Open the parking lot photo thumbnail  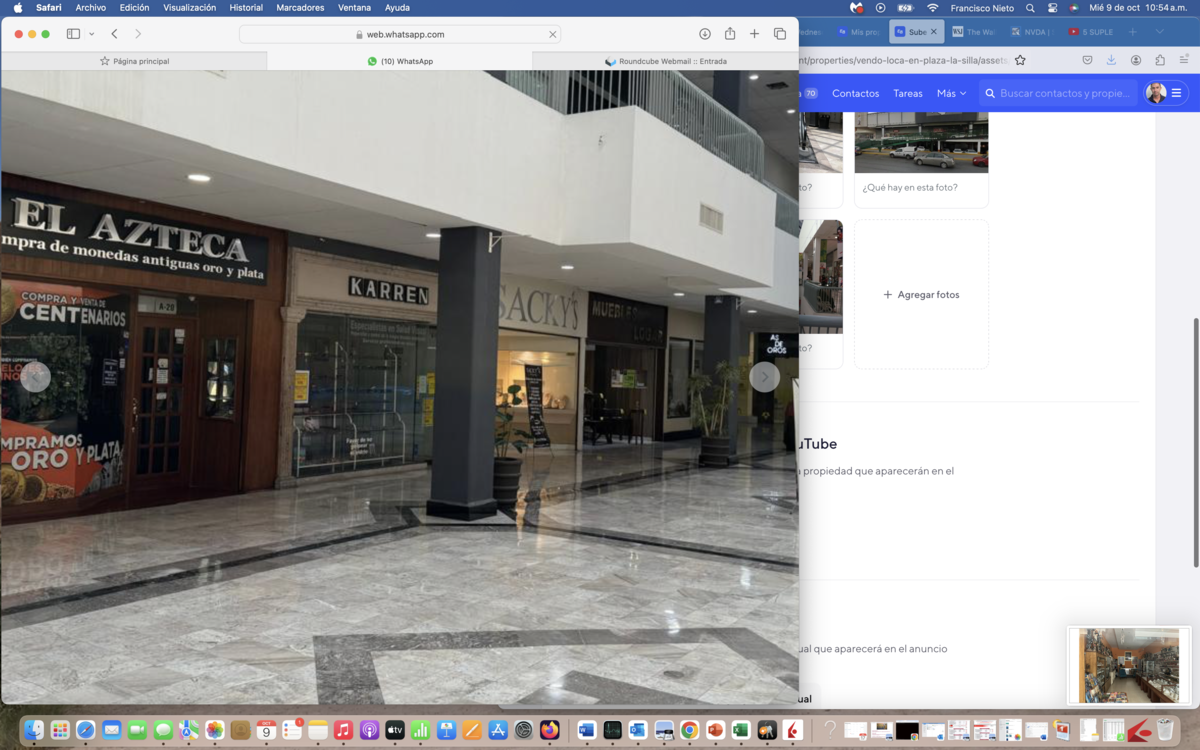921,143
